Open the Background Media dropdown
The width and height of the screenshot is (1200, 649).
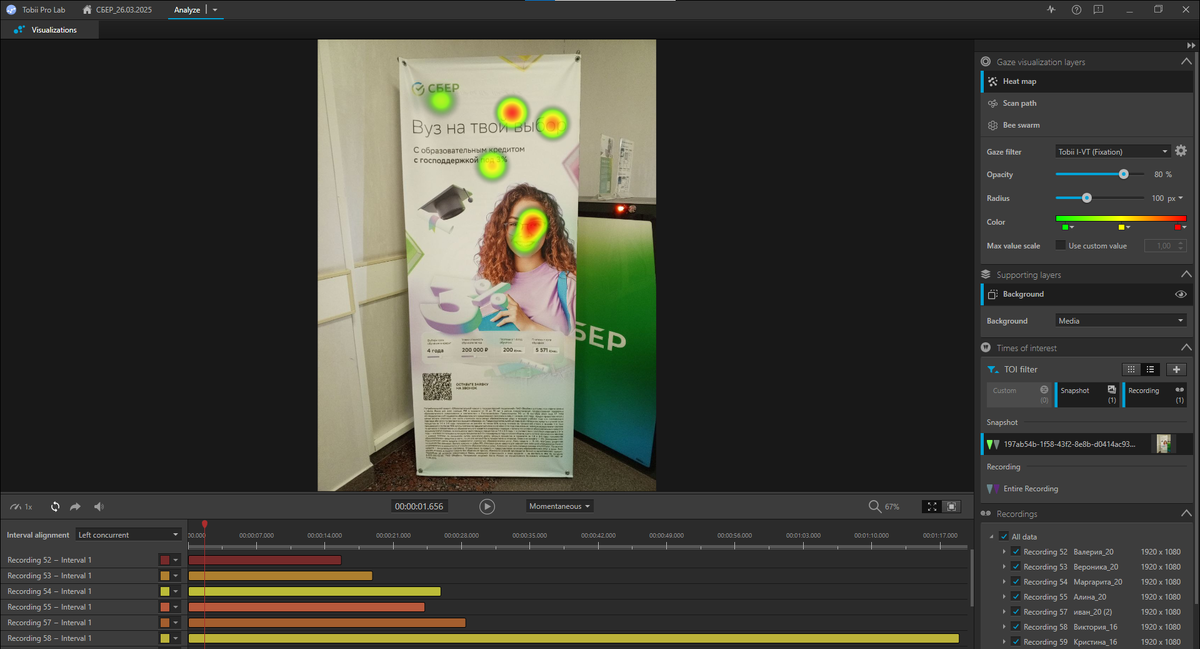tap(1121, 321)
